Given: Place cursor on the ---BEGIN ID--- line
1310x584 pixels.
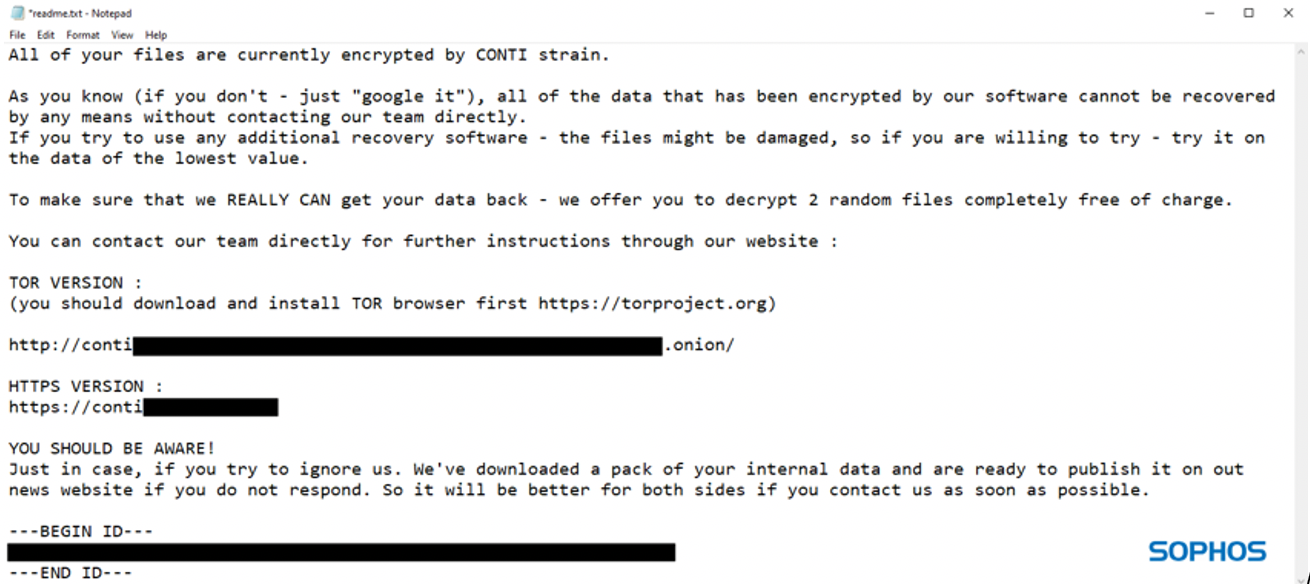Looking at the screenshot, I should (81, 531).
